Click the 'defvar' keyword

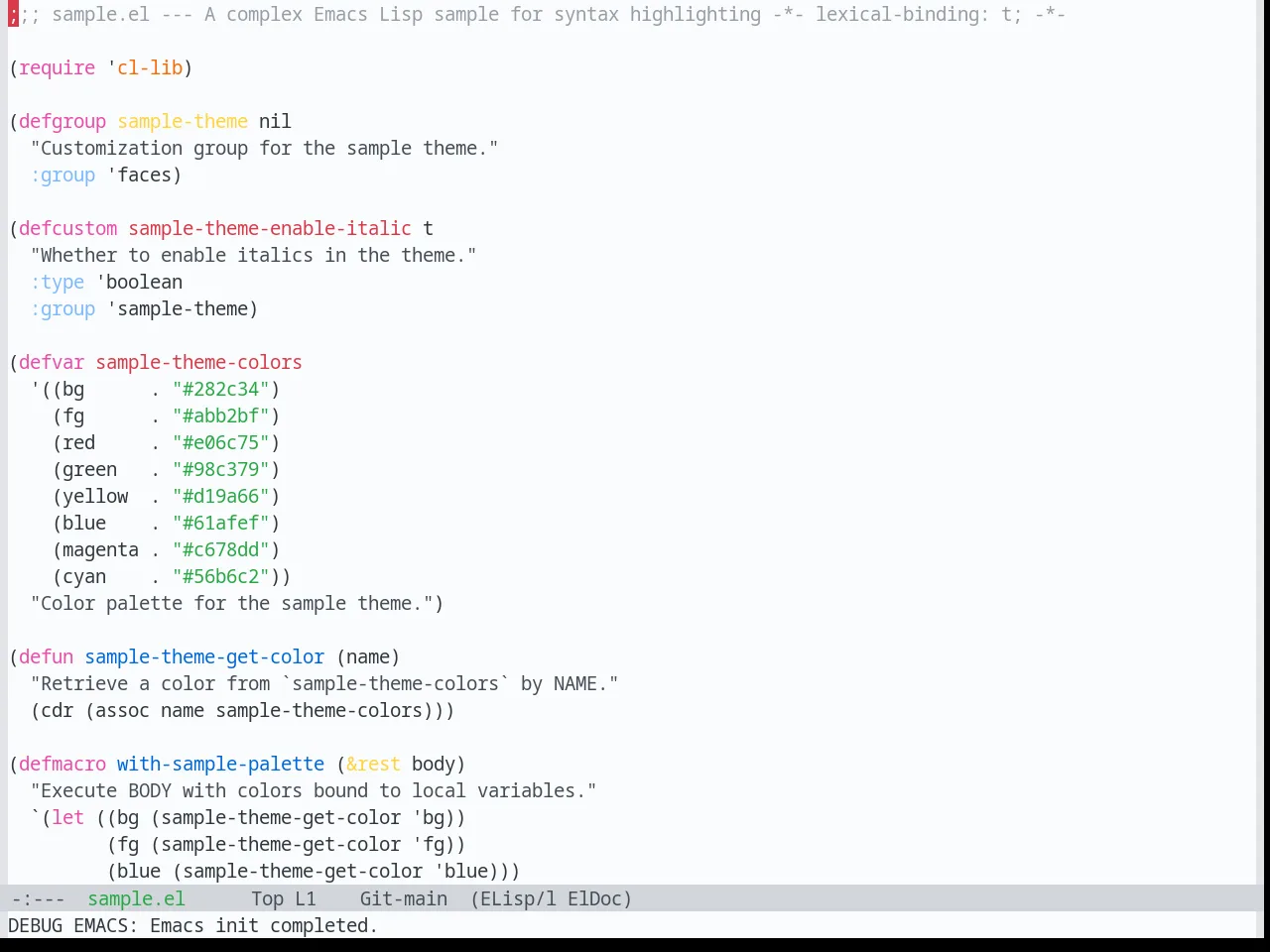tap(52, 362)
